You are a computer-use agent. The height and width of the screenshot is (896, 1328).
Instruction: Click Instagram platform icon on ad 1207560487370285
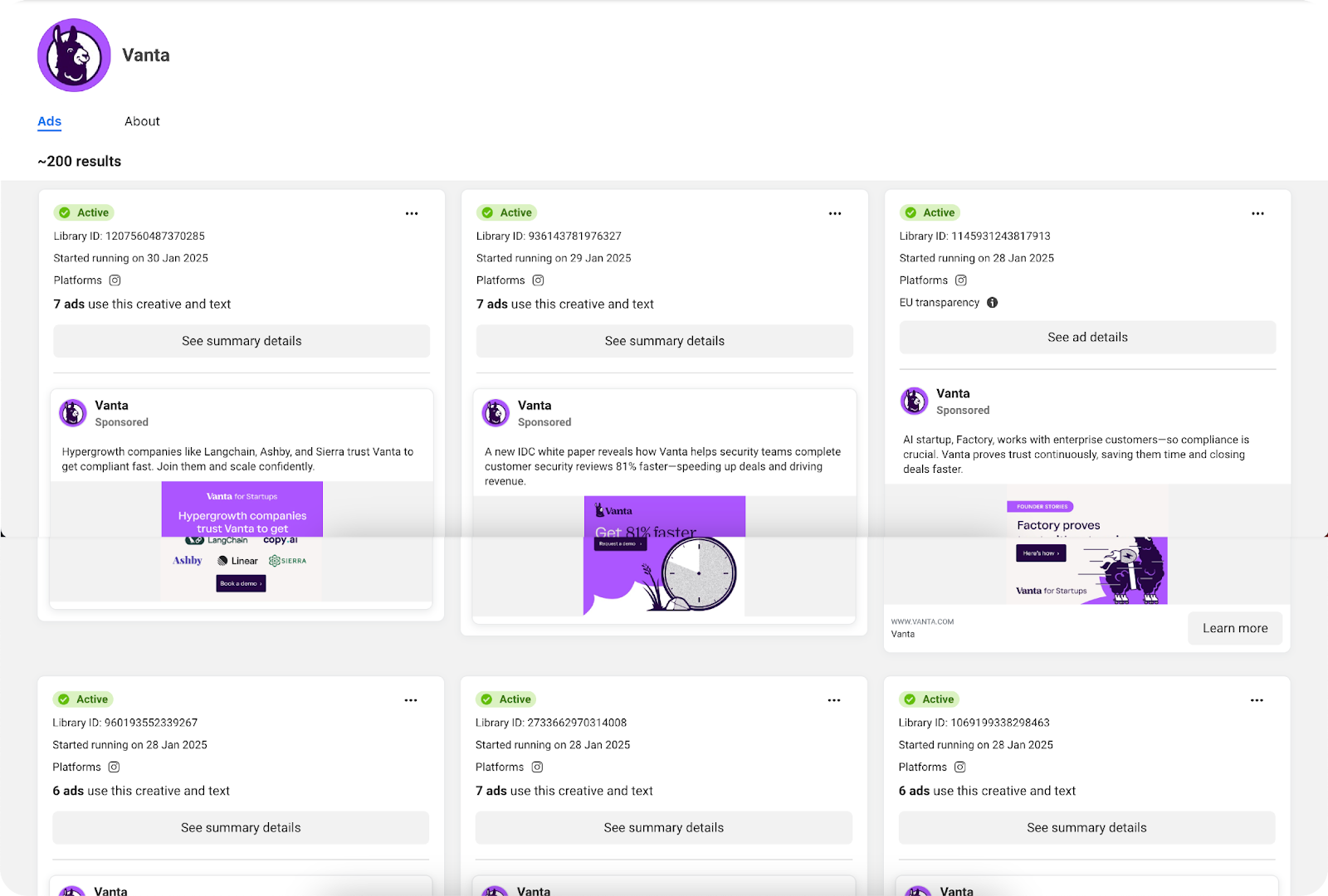(x=115, y=280)
